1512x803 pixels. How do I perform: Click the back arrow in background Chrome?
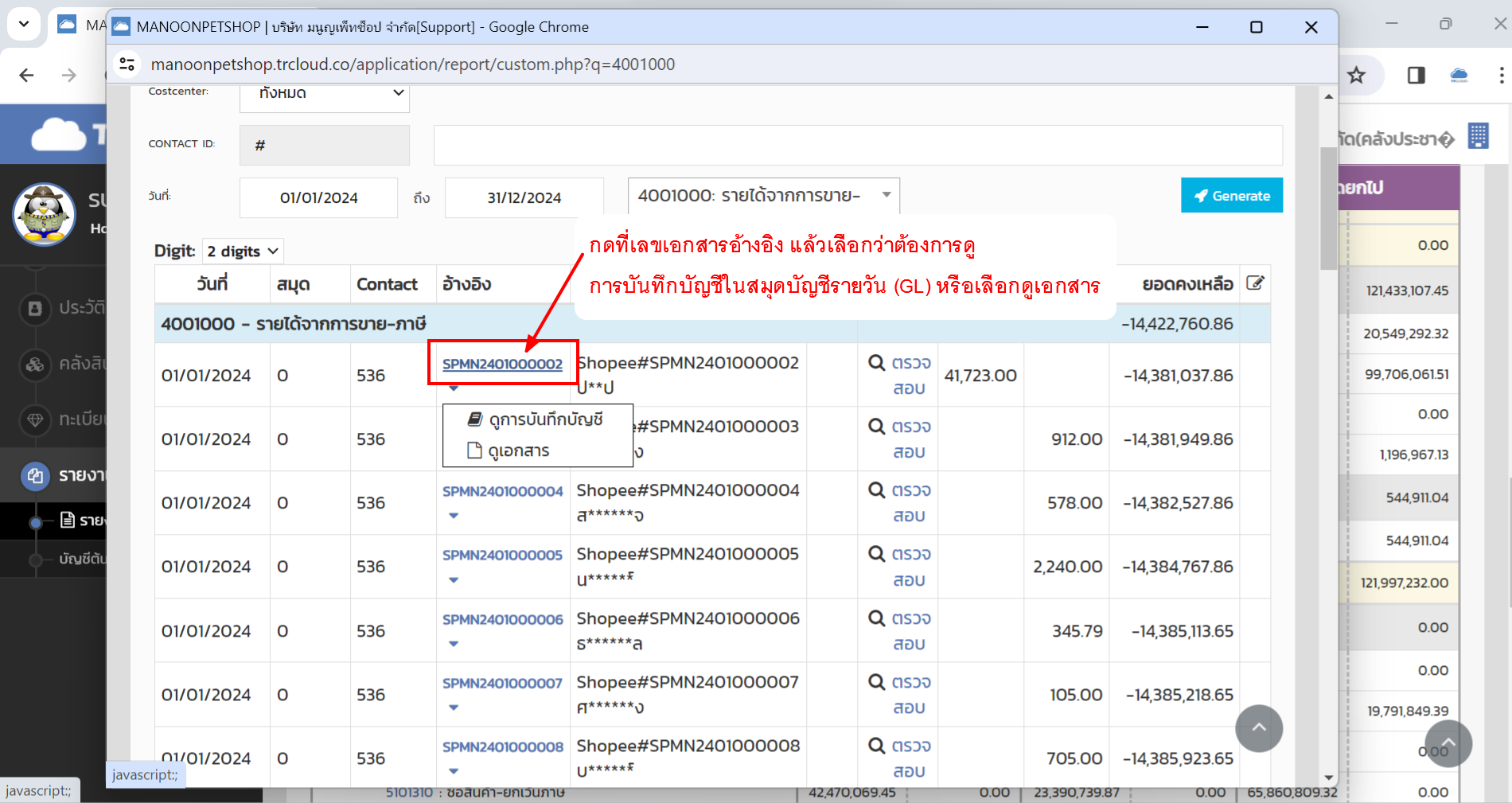point(26,76)
